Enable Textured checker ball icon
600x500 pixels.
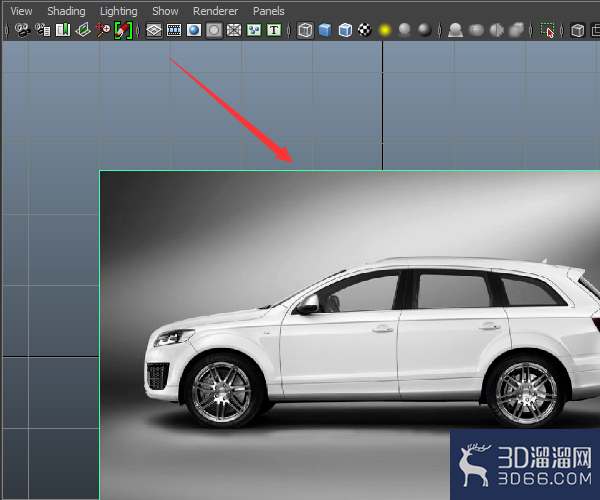click(x=365, y=30)
